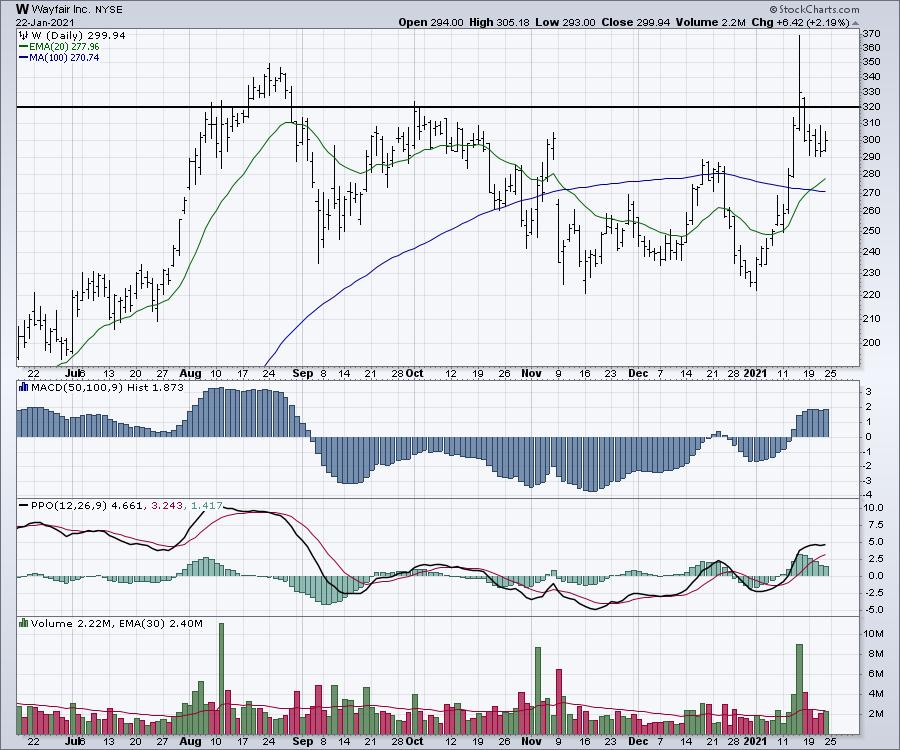Click the histogram icon next to MACD(50,100,9)
Viewport: 900px width, 750px height.
tap(24, 387)
